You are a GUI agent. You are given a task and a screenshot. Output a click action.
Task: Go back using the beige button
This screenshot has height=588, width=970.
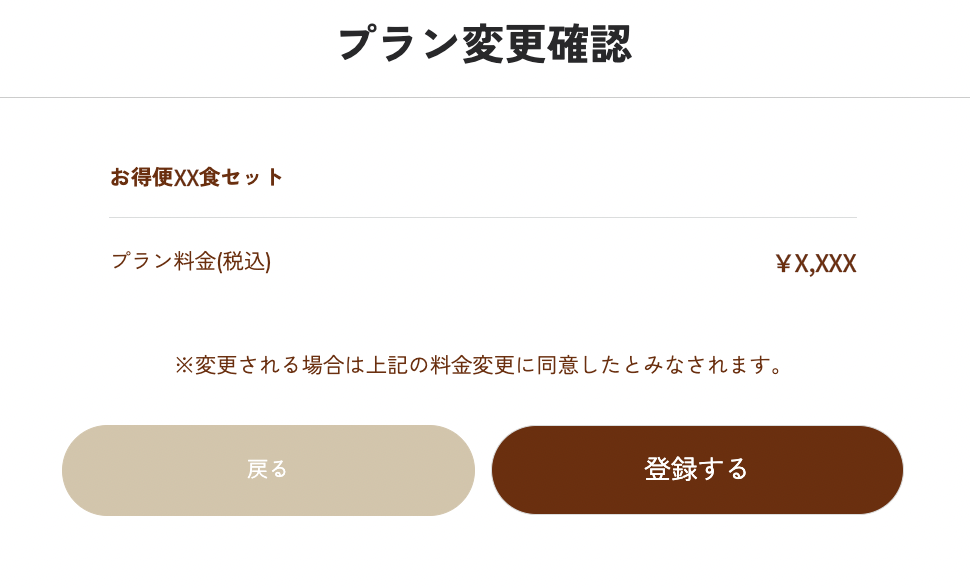tap(268, 470)
